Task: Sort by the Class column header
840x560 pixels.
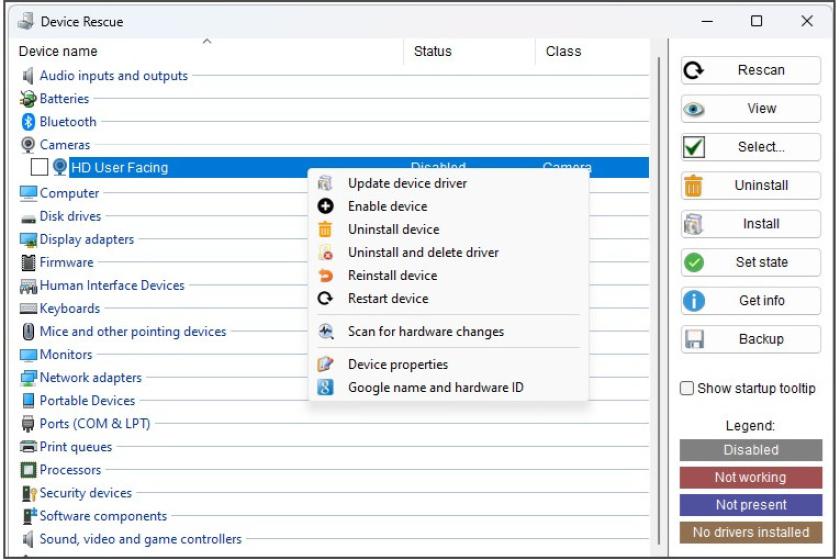Action: pyautogui.click(x=592, y=51)
